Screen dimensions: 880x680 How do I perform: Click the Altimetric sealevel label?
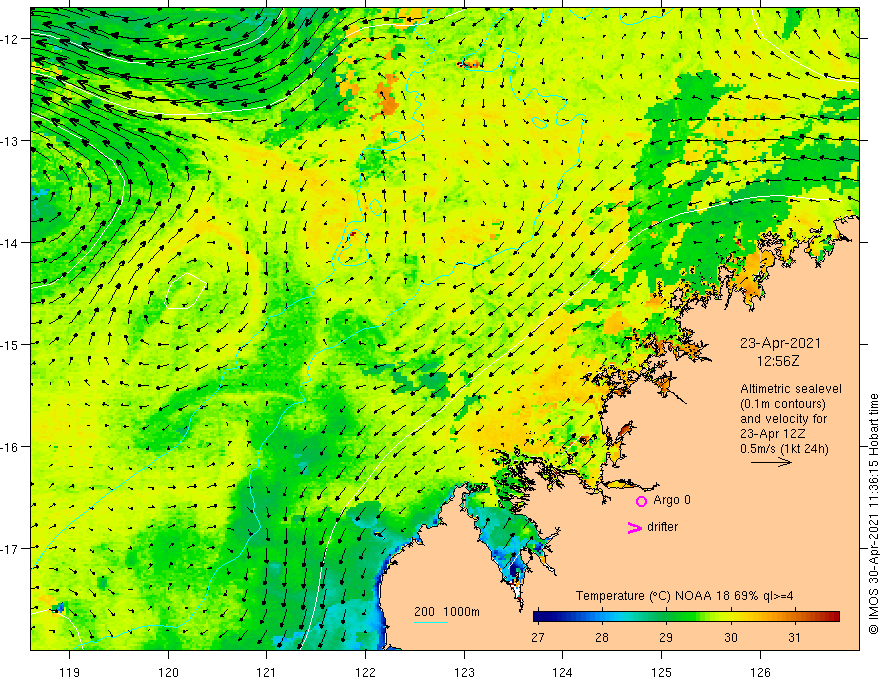tap(791, 389)
